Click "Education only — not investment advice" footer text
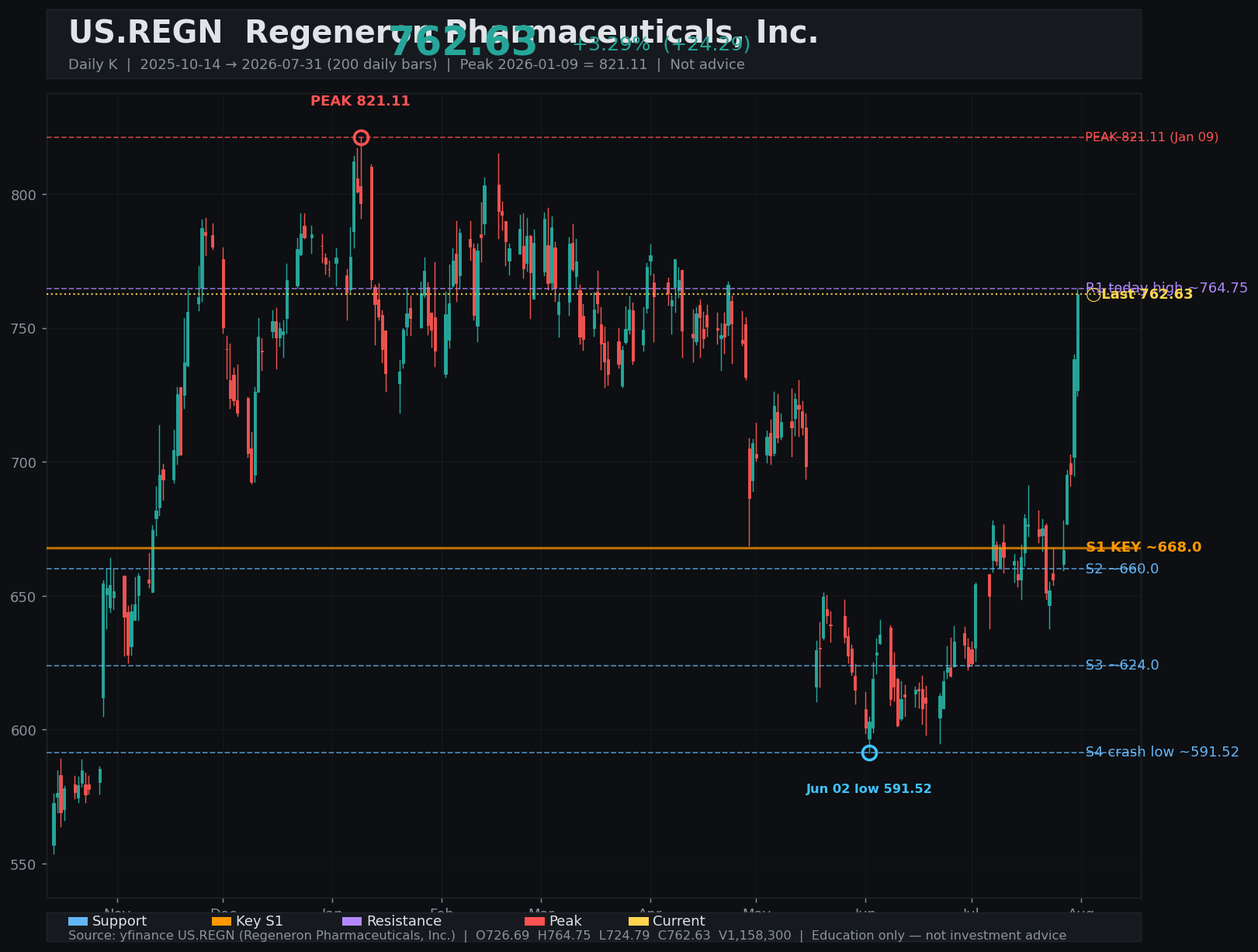 [939, 936]
